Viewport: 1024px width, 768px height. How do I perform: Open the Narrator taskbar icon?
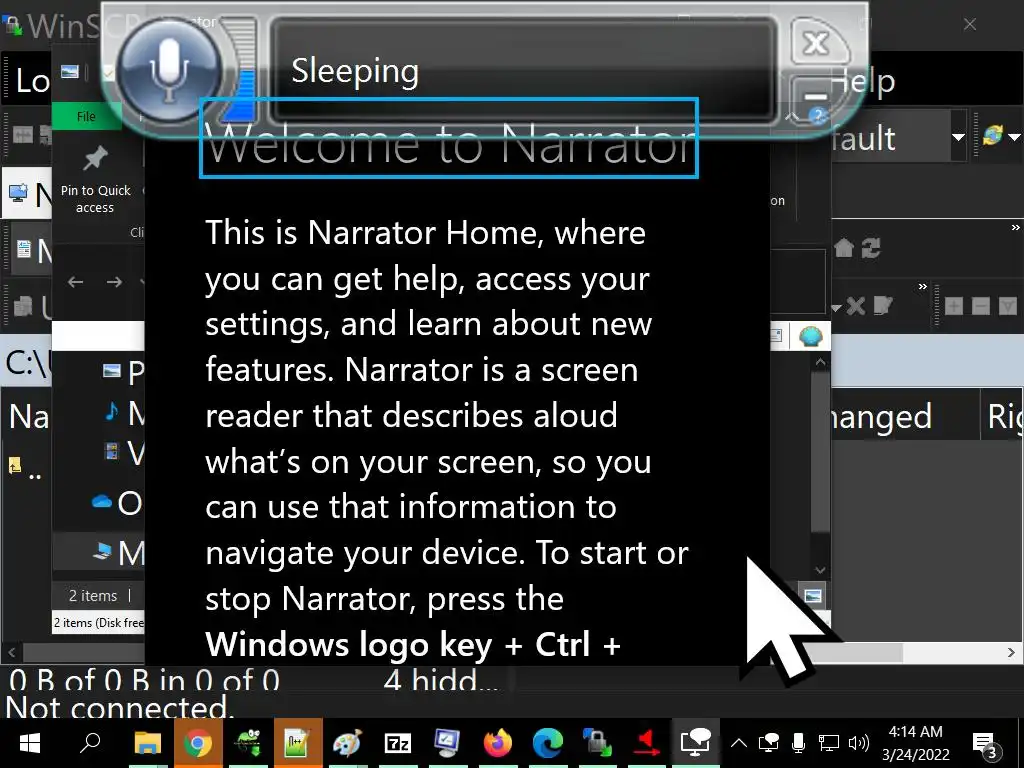696,743
